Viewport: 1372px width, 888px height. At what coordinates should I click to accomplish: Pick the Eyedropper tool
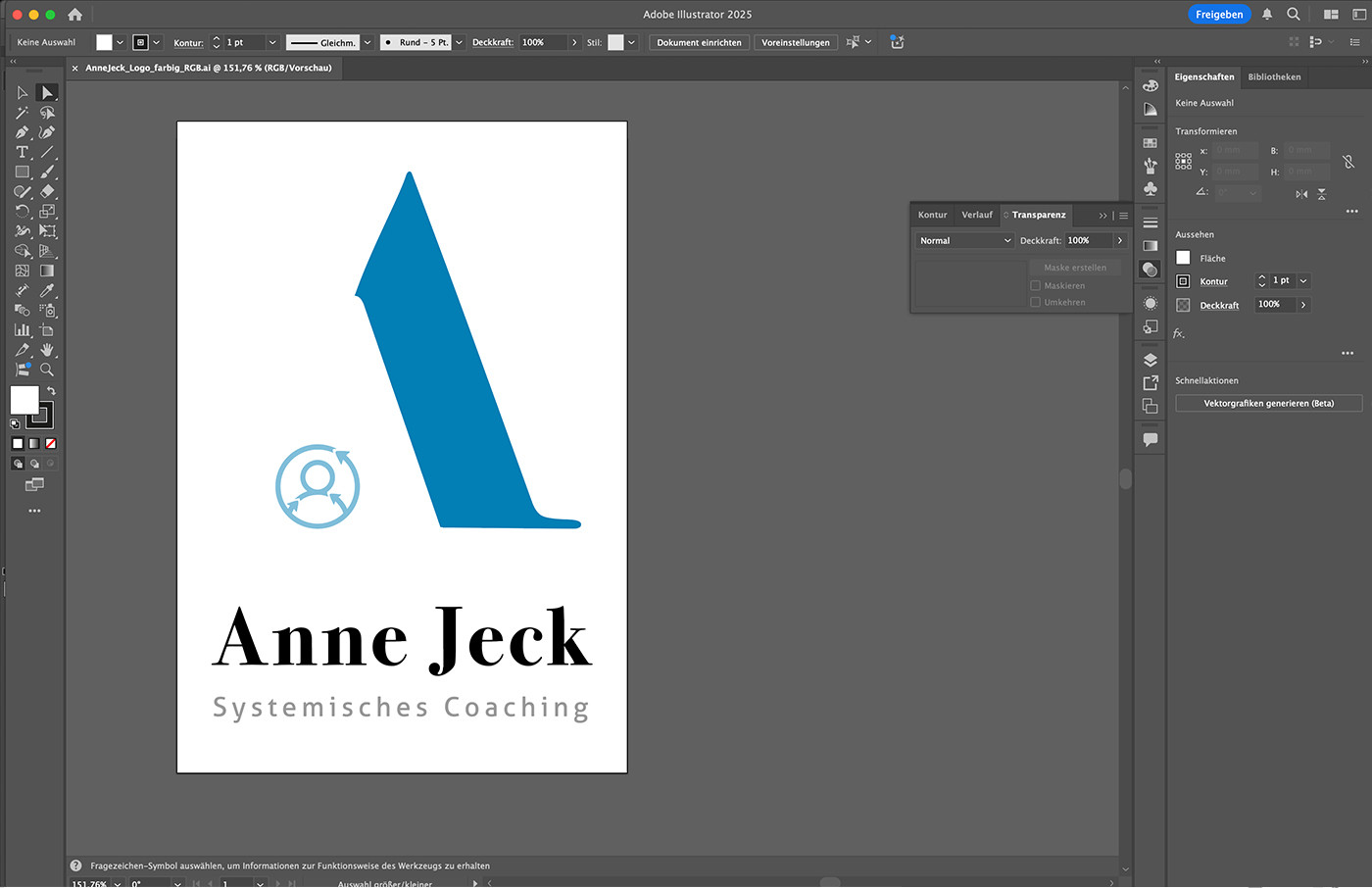pos(46,289)
